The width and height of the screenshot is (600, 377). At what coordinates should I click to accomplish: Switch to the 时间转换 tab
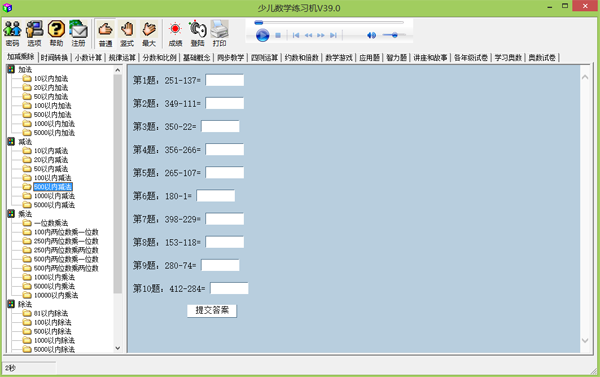[54, 57]
